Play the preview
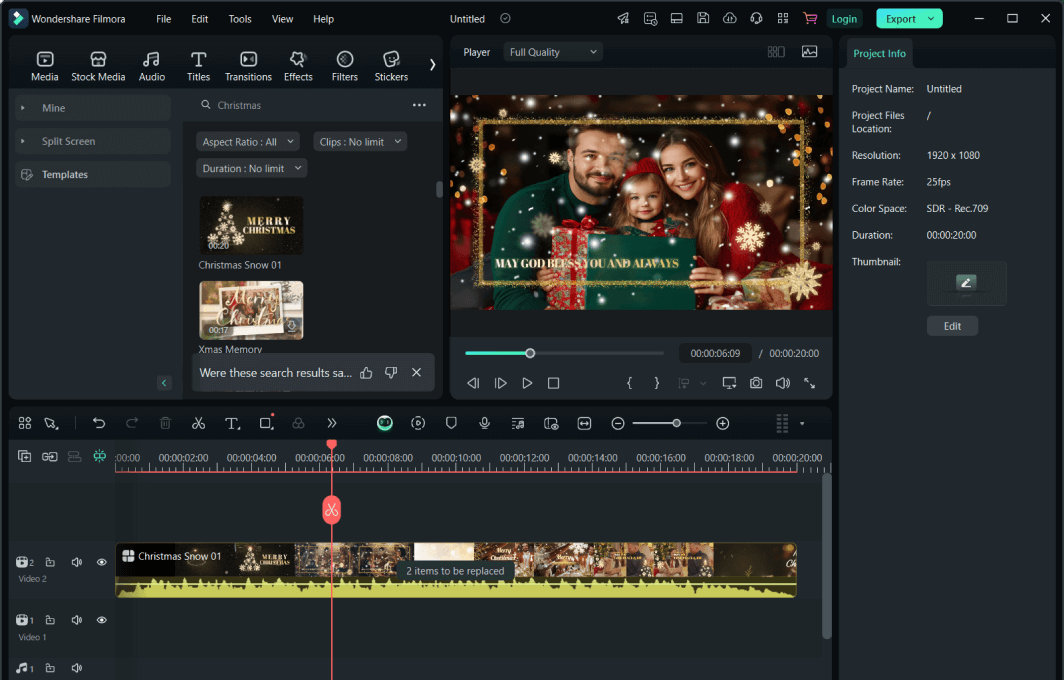1064x680 pixels. (527, 383)
